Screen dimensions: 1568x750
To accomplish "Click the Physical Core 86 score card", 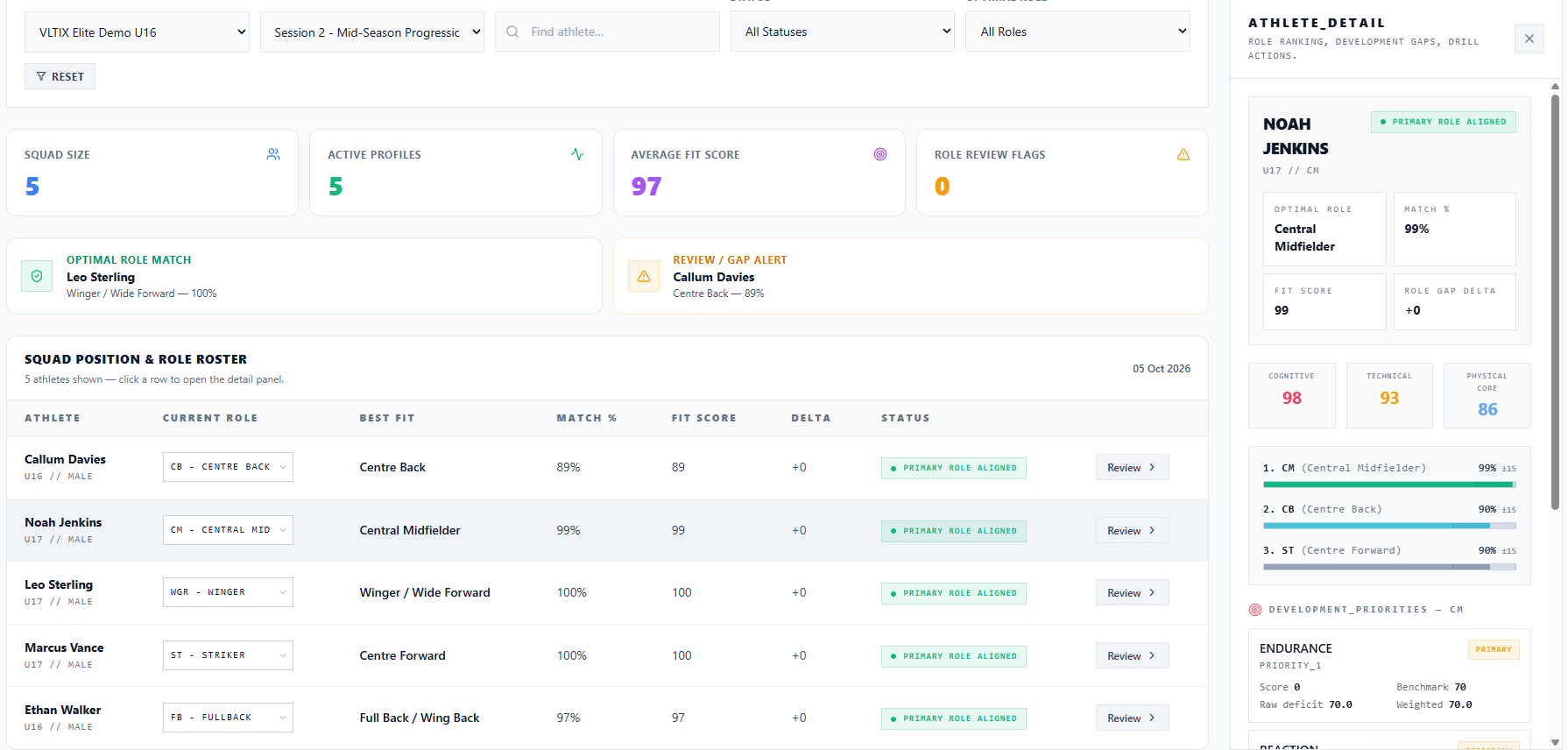I will coord(1487,395).
